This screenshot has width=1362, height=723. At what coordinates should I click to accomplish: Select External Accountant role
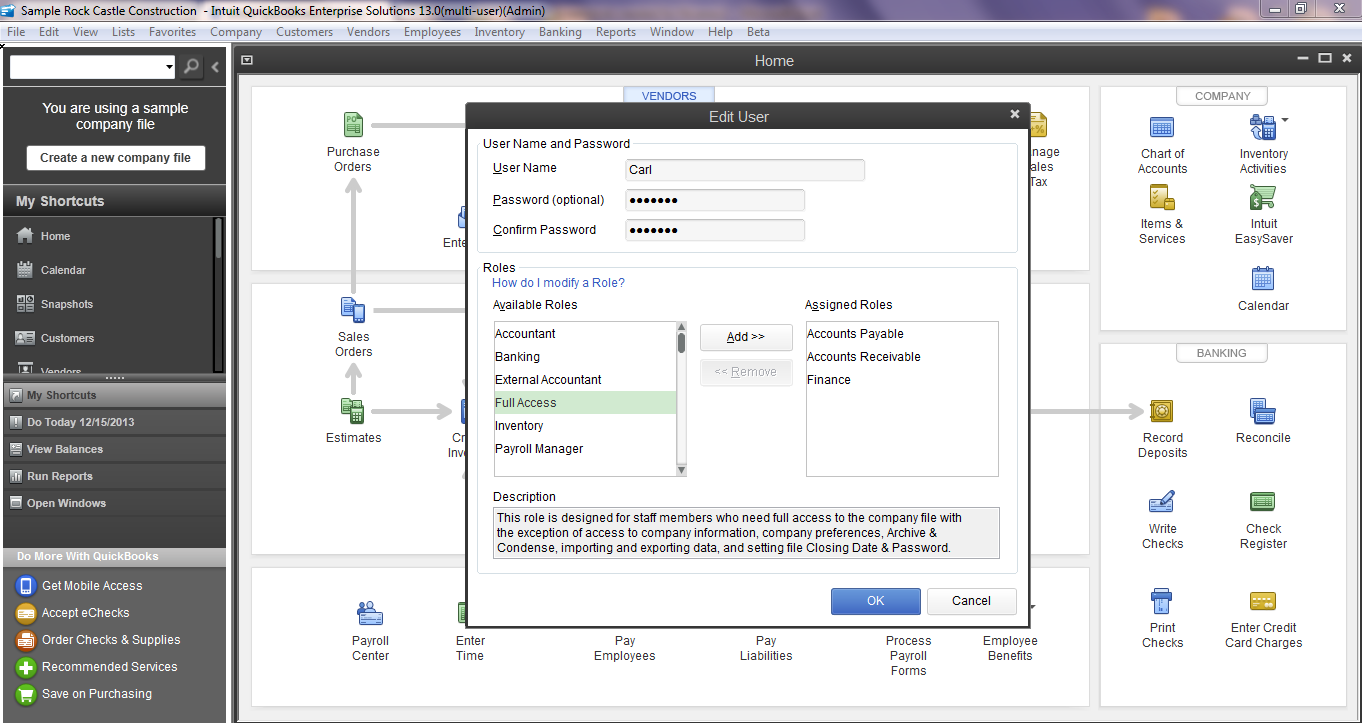click(x=585, y=380)
